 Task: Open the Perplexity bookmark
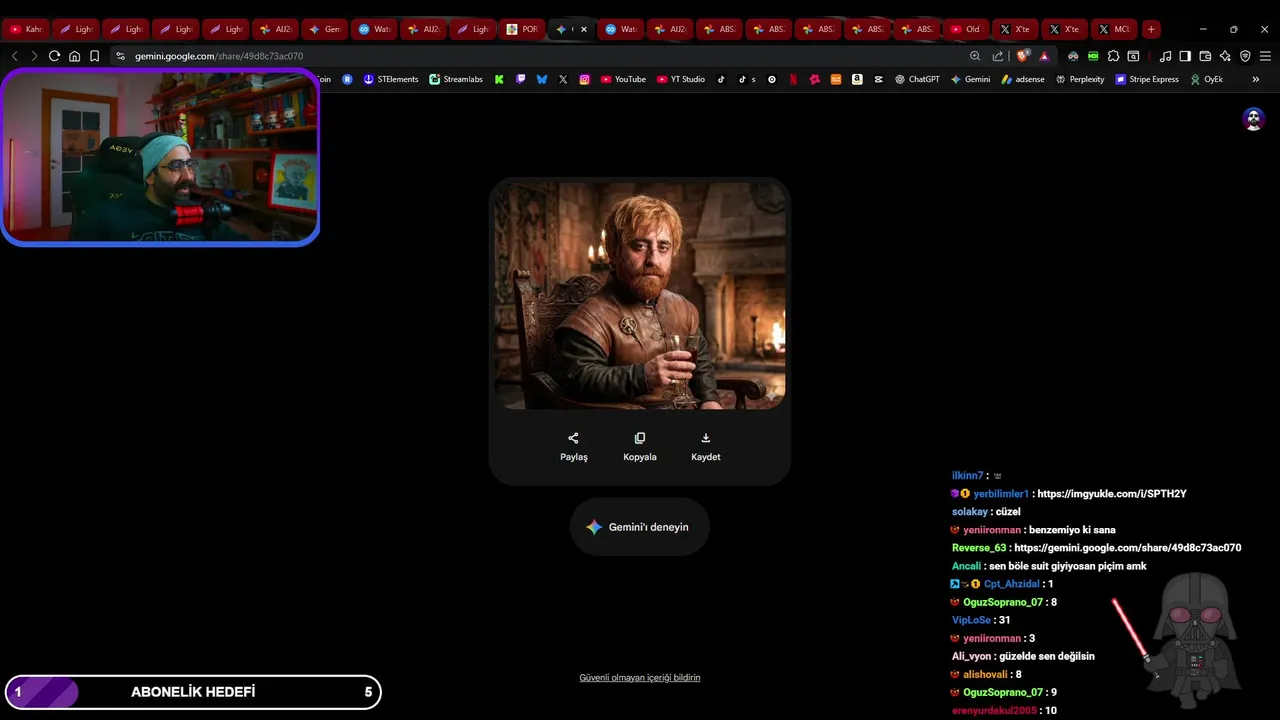1080,79
